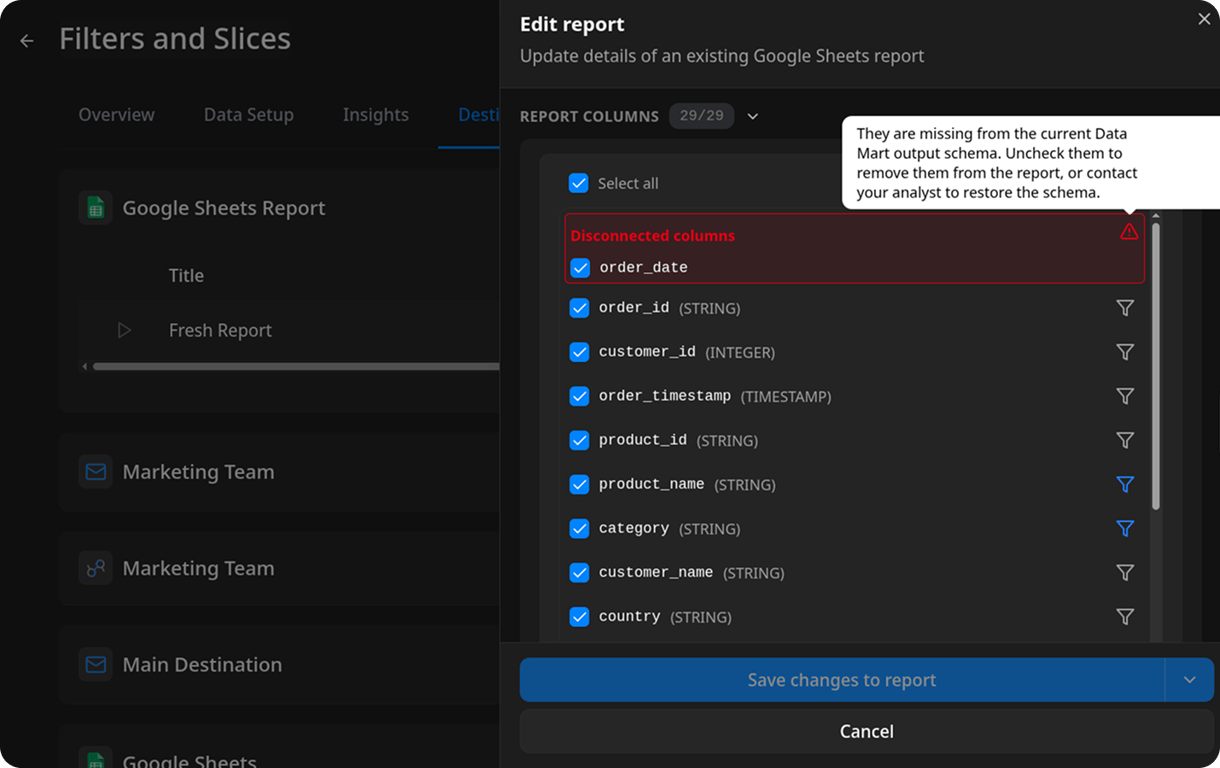
Task: Click the horizontal scrollbar under Fresh Report
Action: 296,366
